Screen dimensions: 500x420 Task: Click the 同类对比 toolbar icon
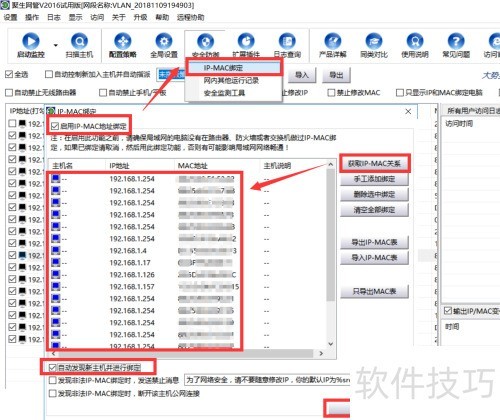click(374, 41)
